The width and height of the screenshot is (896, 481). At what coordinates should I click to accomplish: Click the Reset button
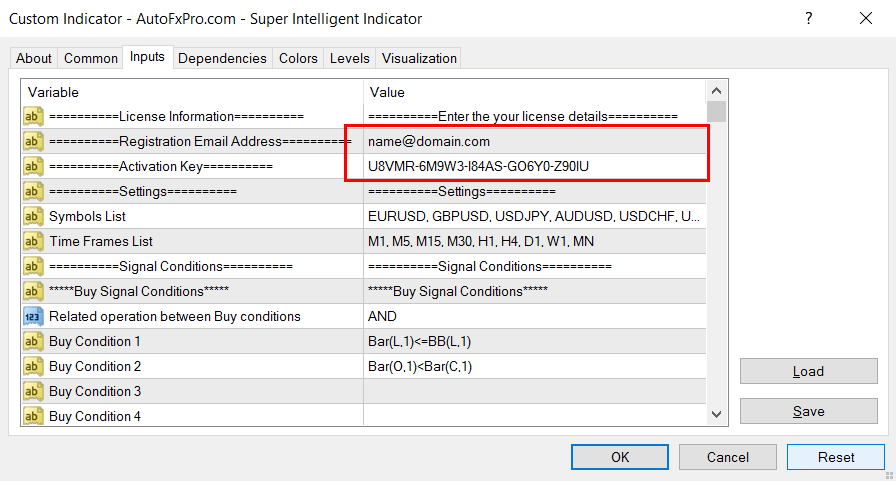point(836,457)
